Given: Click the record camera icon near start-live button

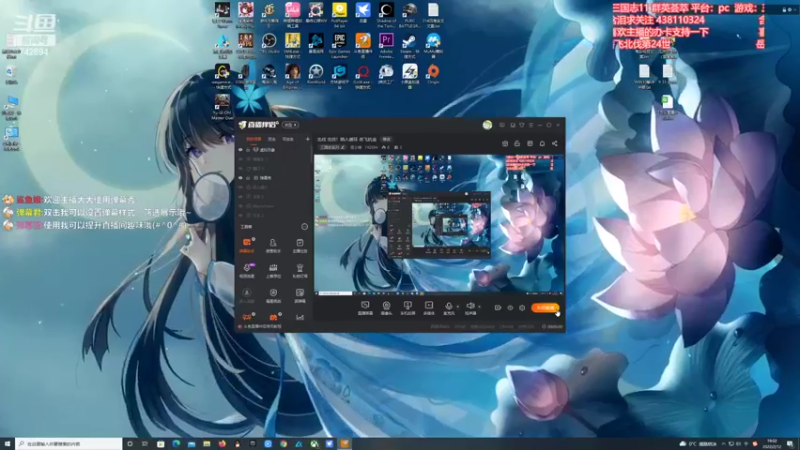Looking at the screenshot, I should [x=498, y=308].
